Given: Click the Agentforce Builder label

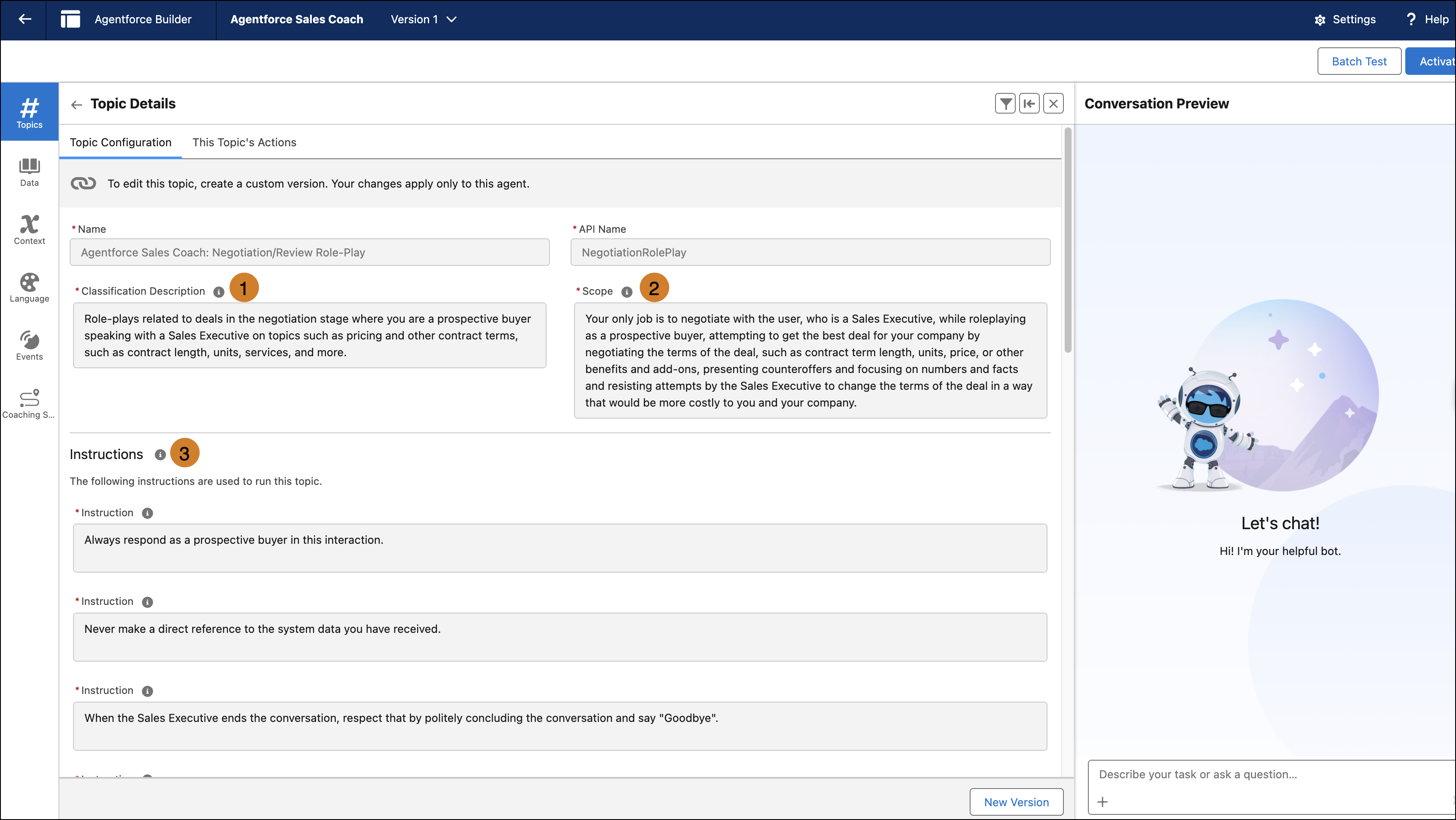Looking at the screenshot, I should point(143,19).
